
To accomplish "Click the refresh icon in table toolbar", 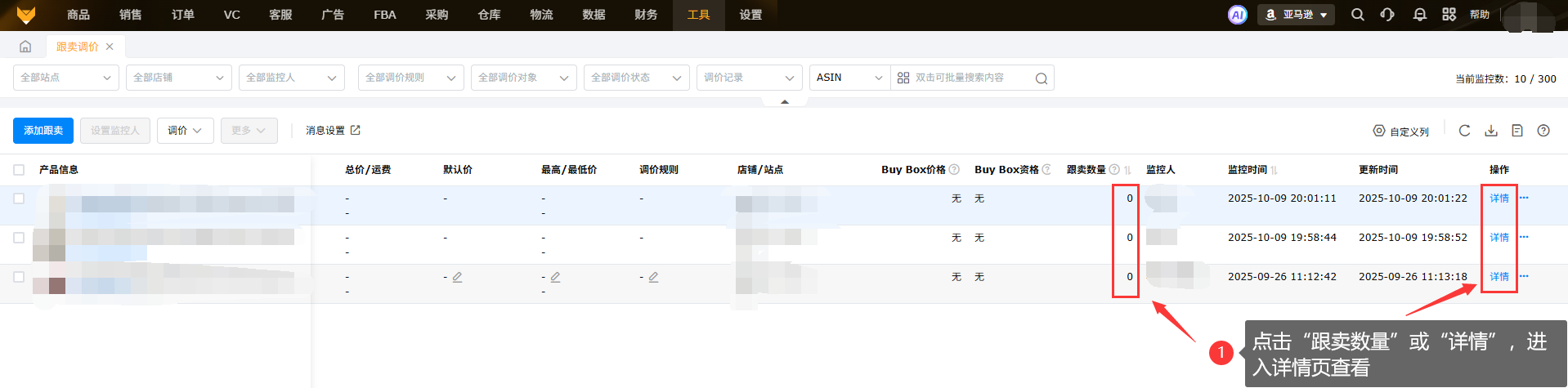I will [1464, 131].
